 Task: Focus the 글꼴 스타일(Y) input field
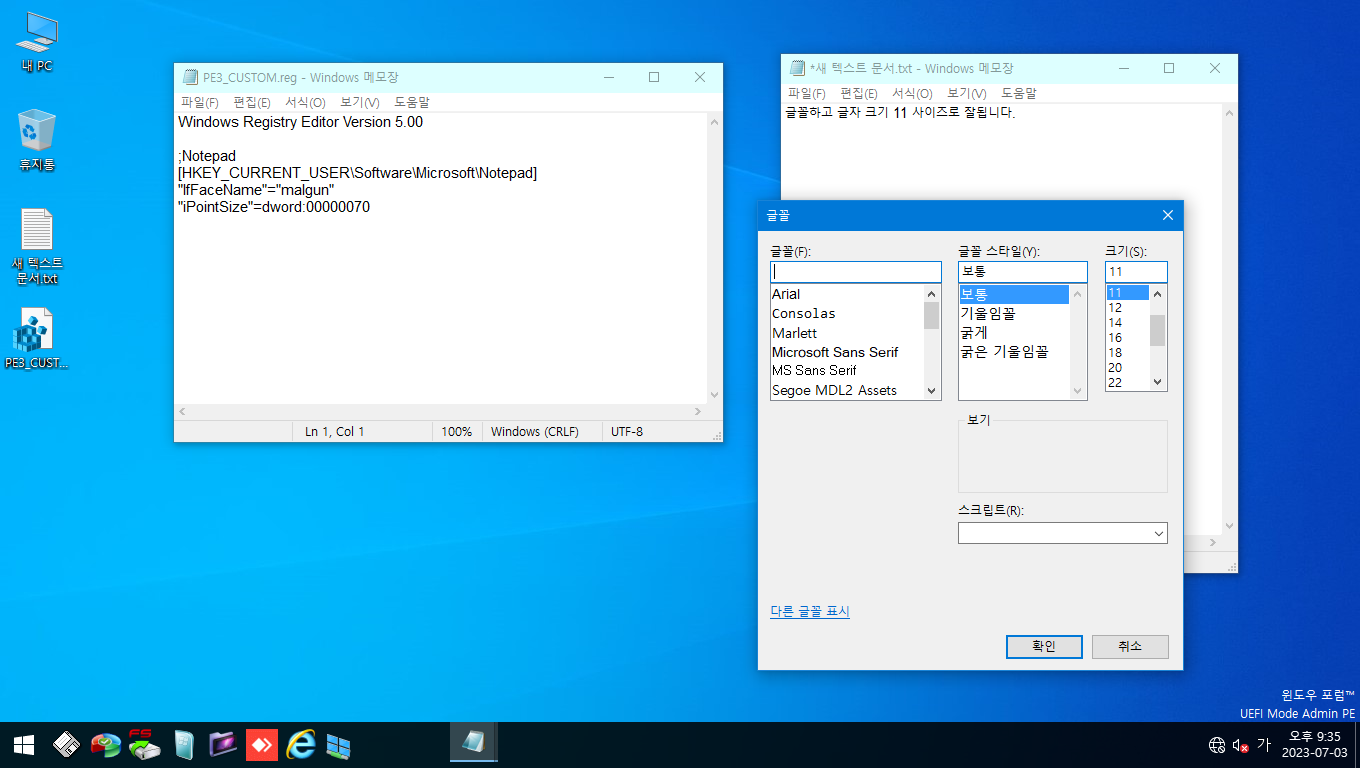click(x=1023, y=272)
